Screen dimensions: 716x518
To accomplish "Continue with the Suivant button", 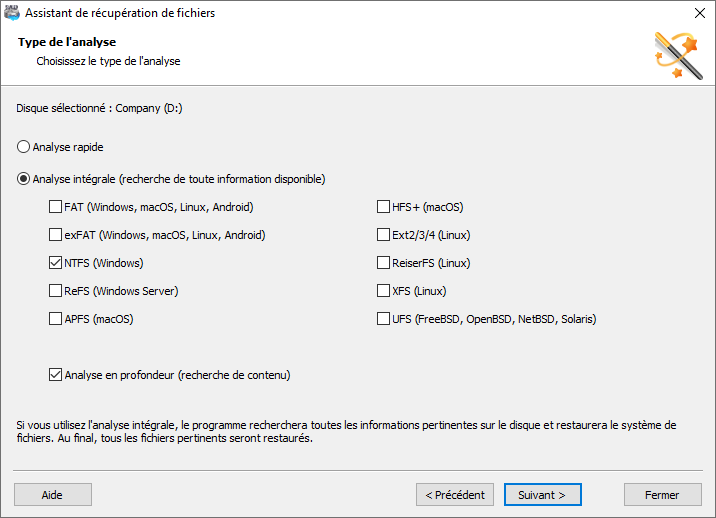I will coord(543,495).
